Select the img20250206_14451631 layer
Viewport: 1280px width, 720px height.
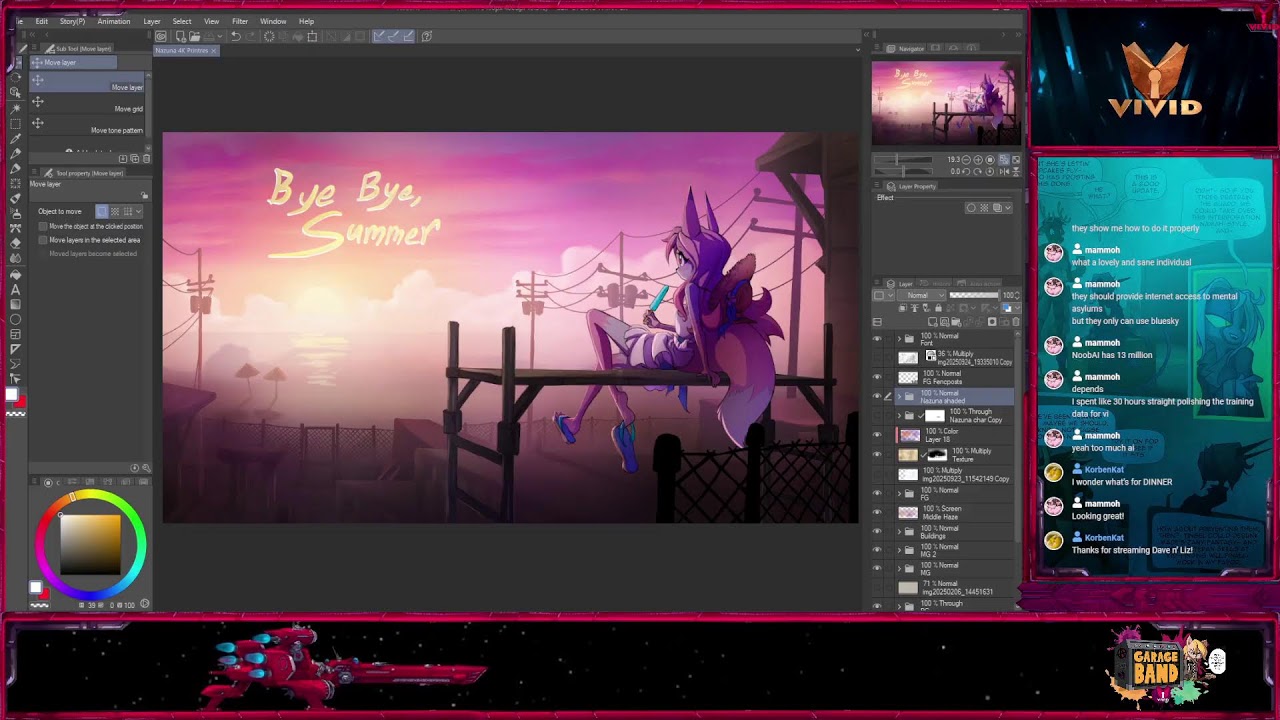pos(955,588)
